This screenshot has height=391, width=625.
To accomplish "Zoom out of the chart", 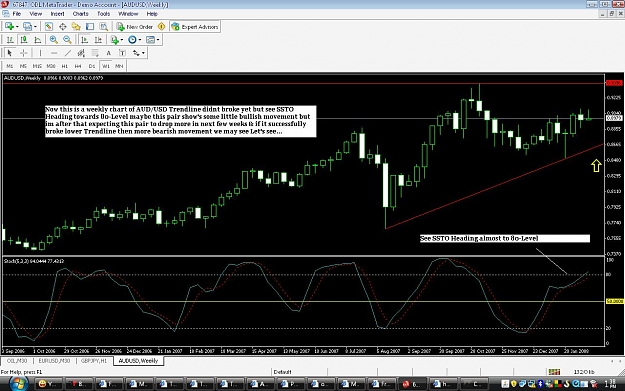I will [x=67, y=40].
